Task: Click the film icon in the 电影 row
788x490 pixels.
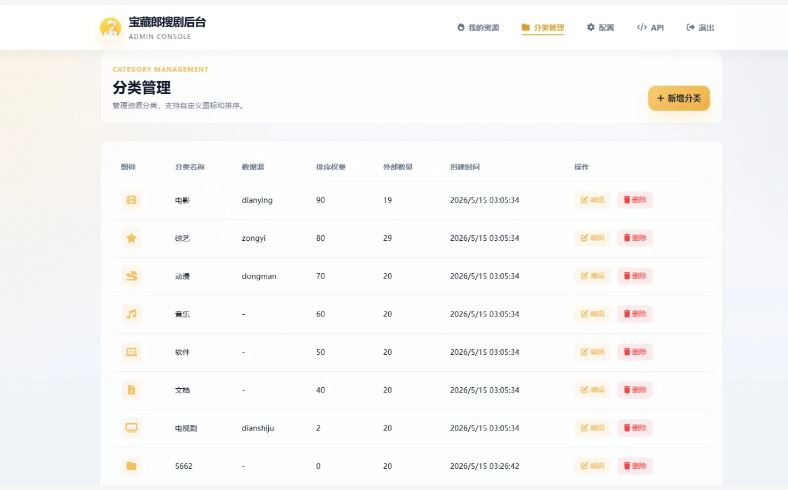Action: (131, 200)
